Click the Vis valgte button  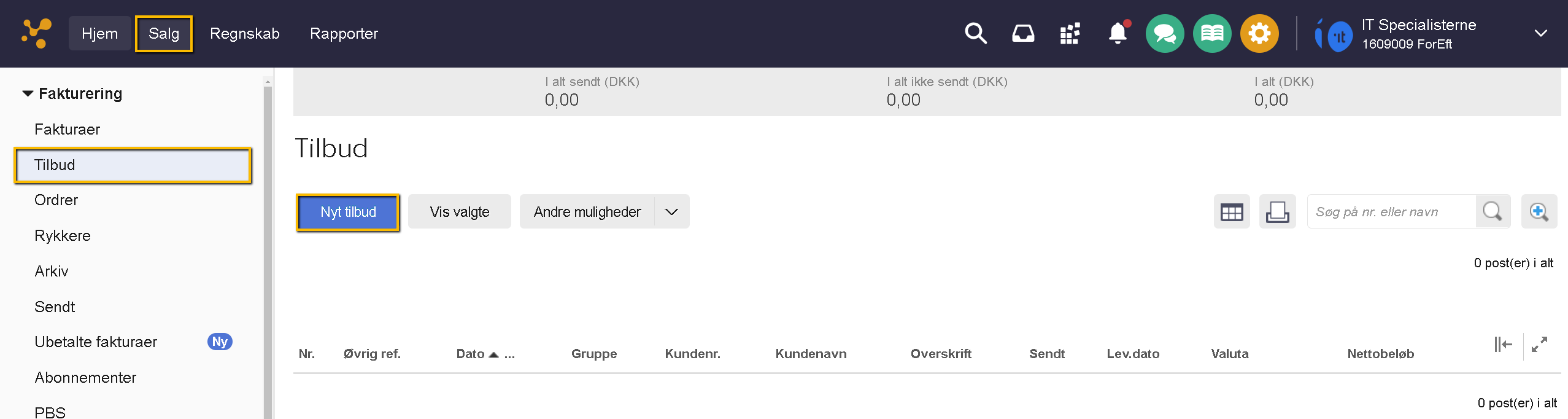pyautogui.click(x=459, y=212)
